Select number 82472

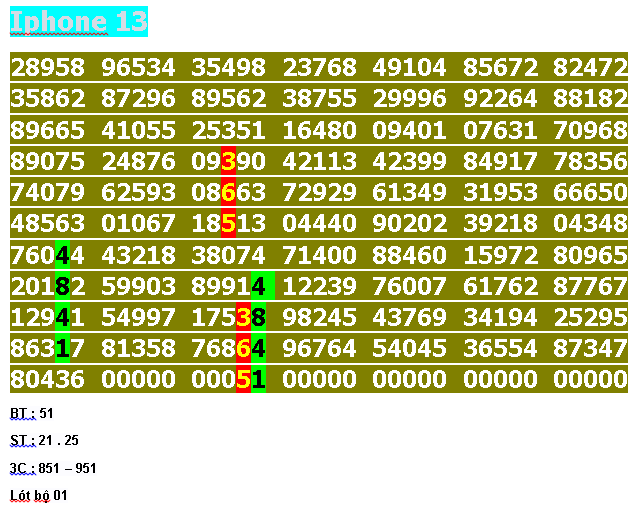coord(590,67)
